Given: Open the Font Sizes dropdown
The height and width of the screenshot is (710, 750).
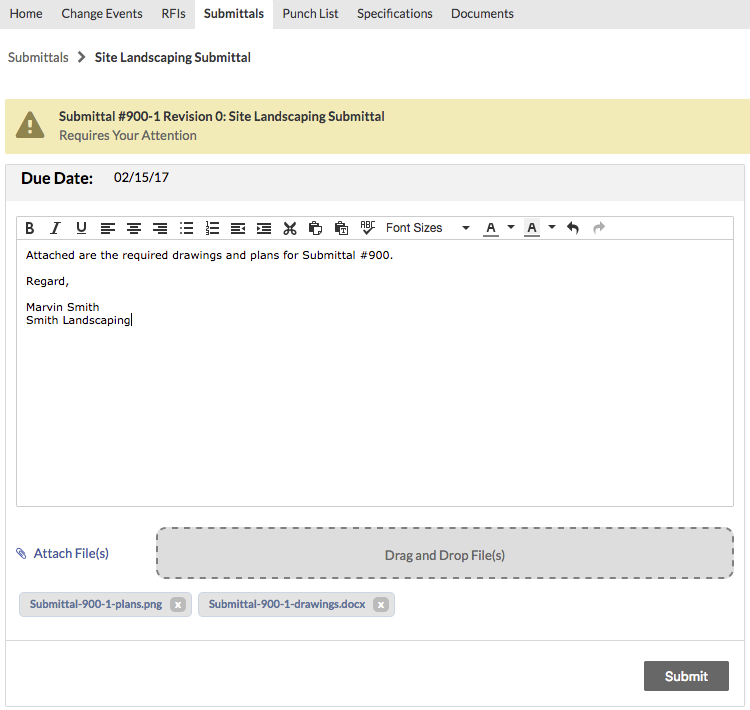Looking at the screenshot, I should pos(427,228).
